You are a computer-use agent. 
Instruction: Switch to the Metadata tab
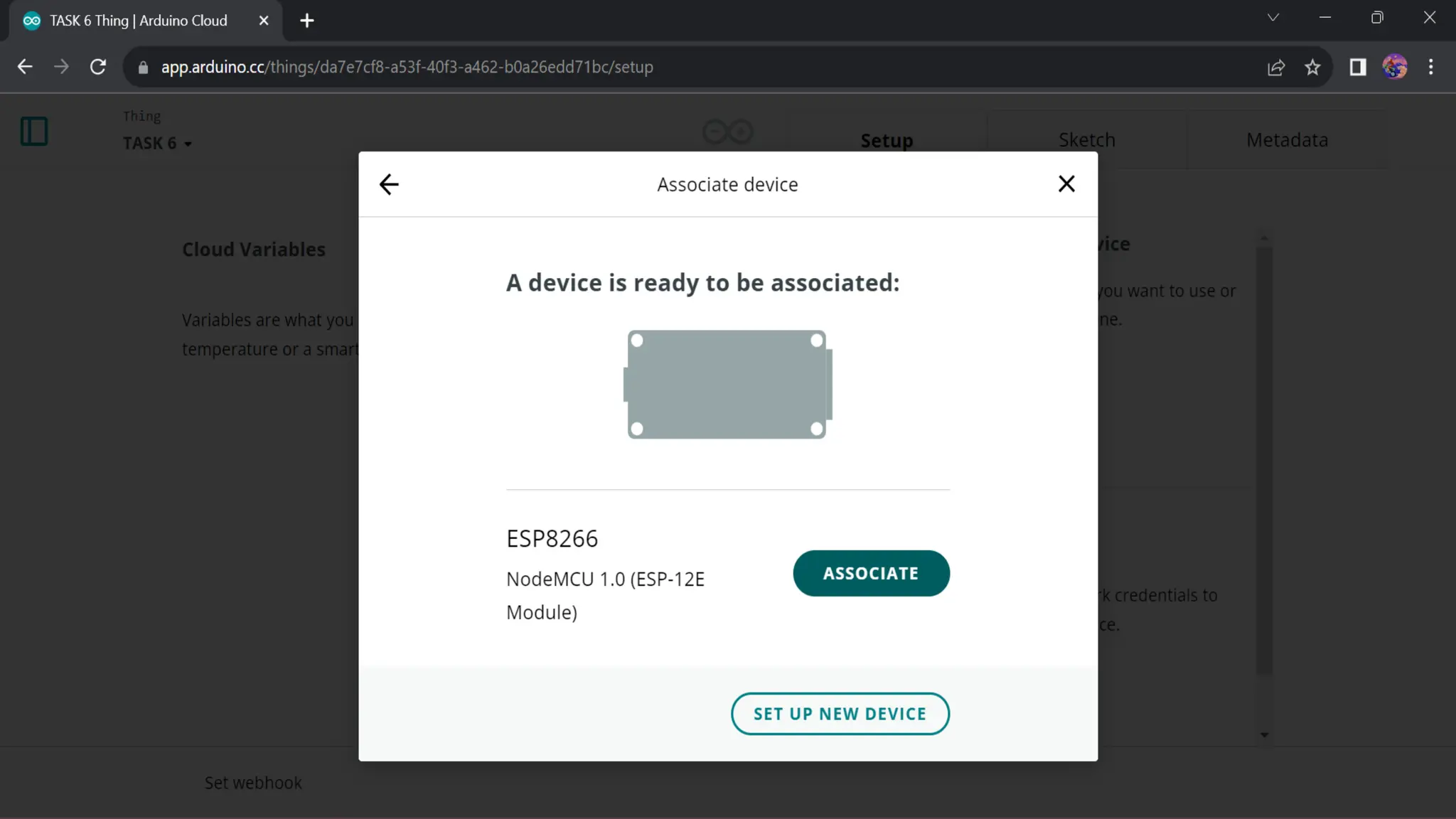[x=1287, y=140]
